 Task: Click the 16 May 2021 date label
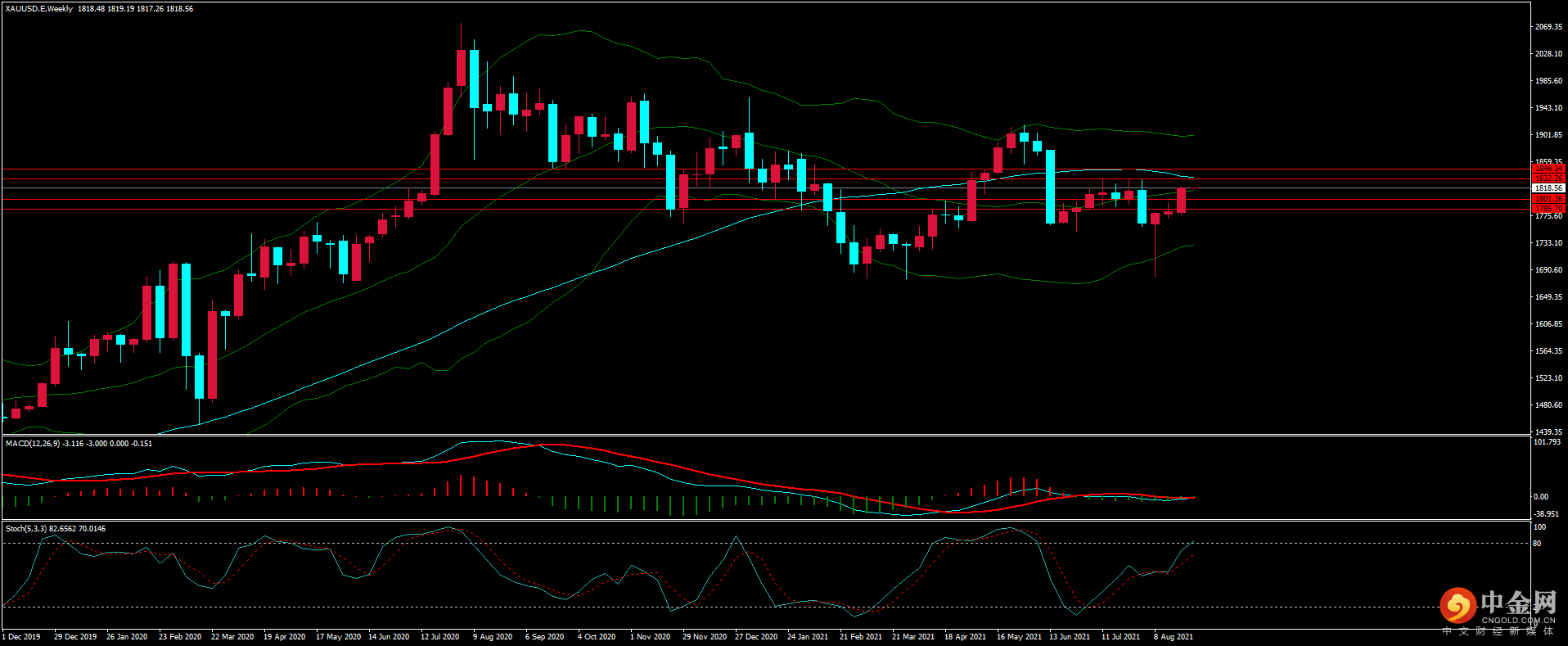coord(1019,637)
